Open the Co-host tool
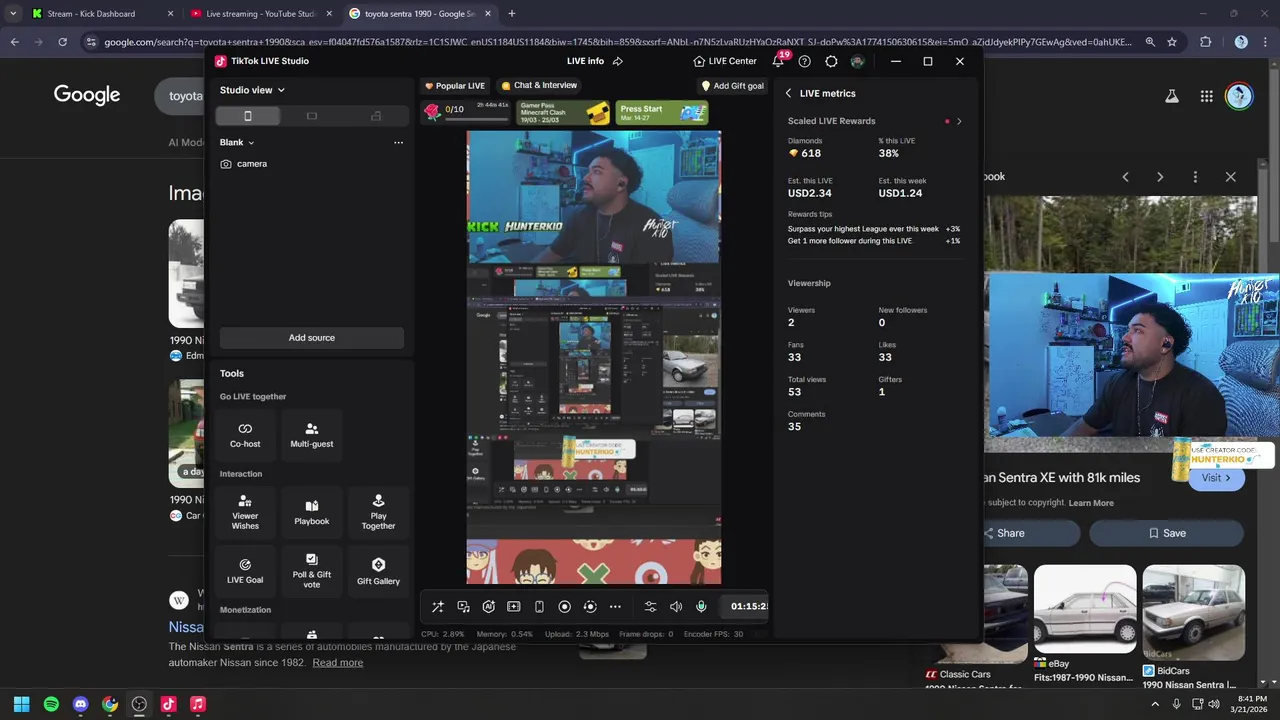Screen dimensions: 1280x720 click(x=245, y=435)
